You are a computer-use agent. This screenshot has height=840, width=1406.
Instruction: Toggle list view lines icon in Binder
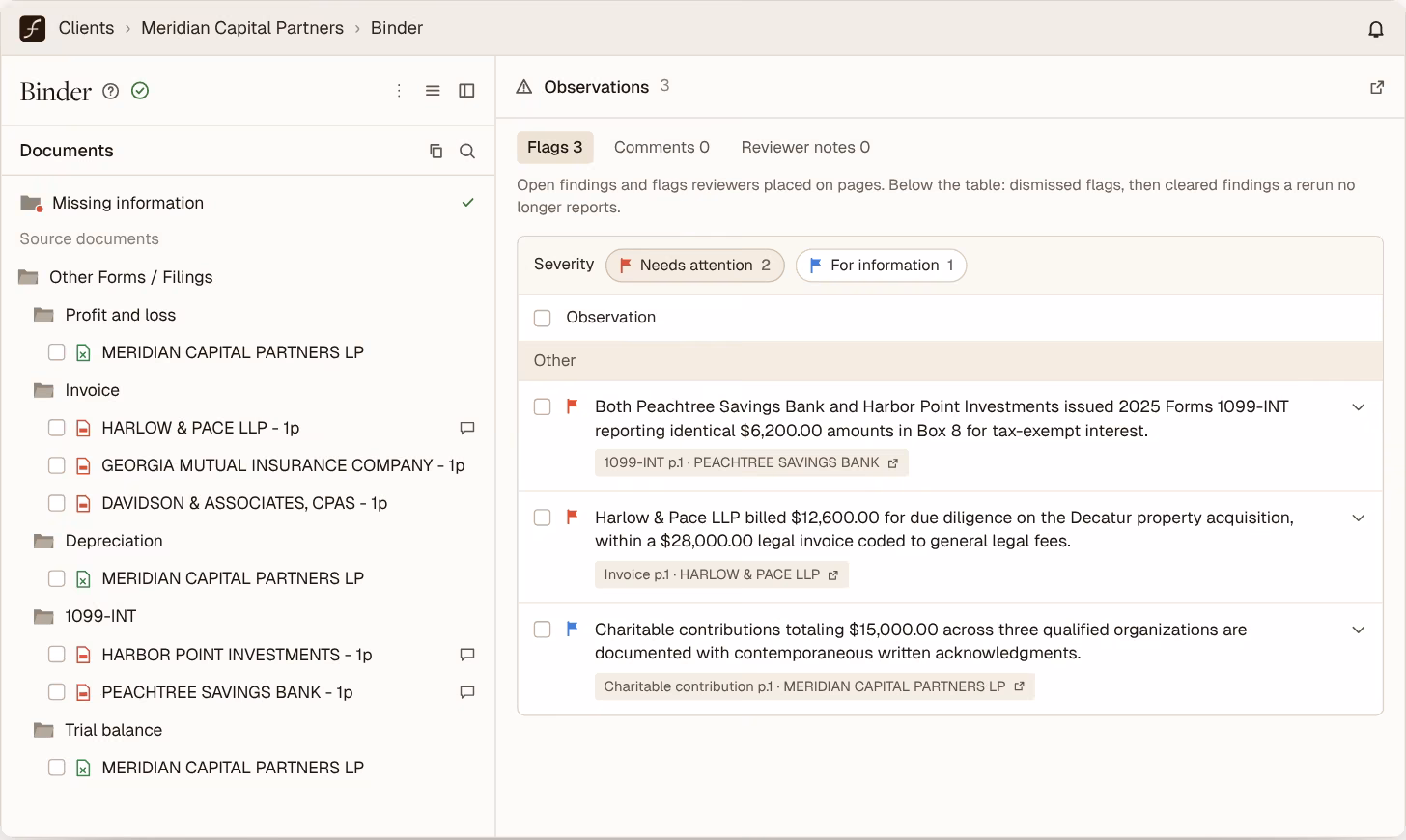click(433, 91)
